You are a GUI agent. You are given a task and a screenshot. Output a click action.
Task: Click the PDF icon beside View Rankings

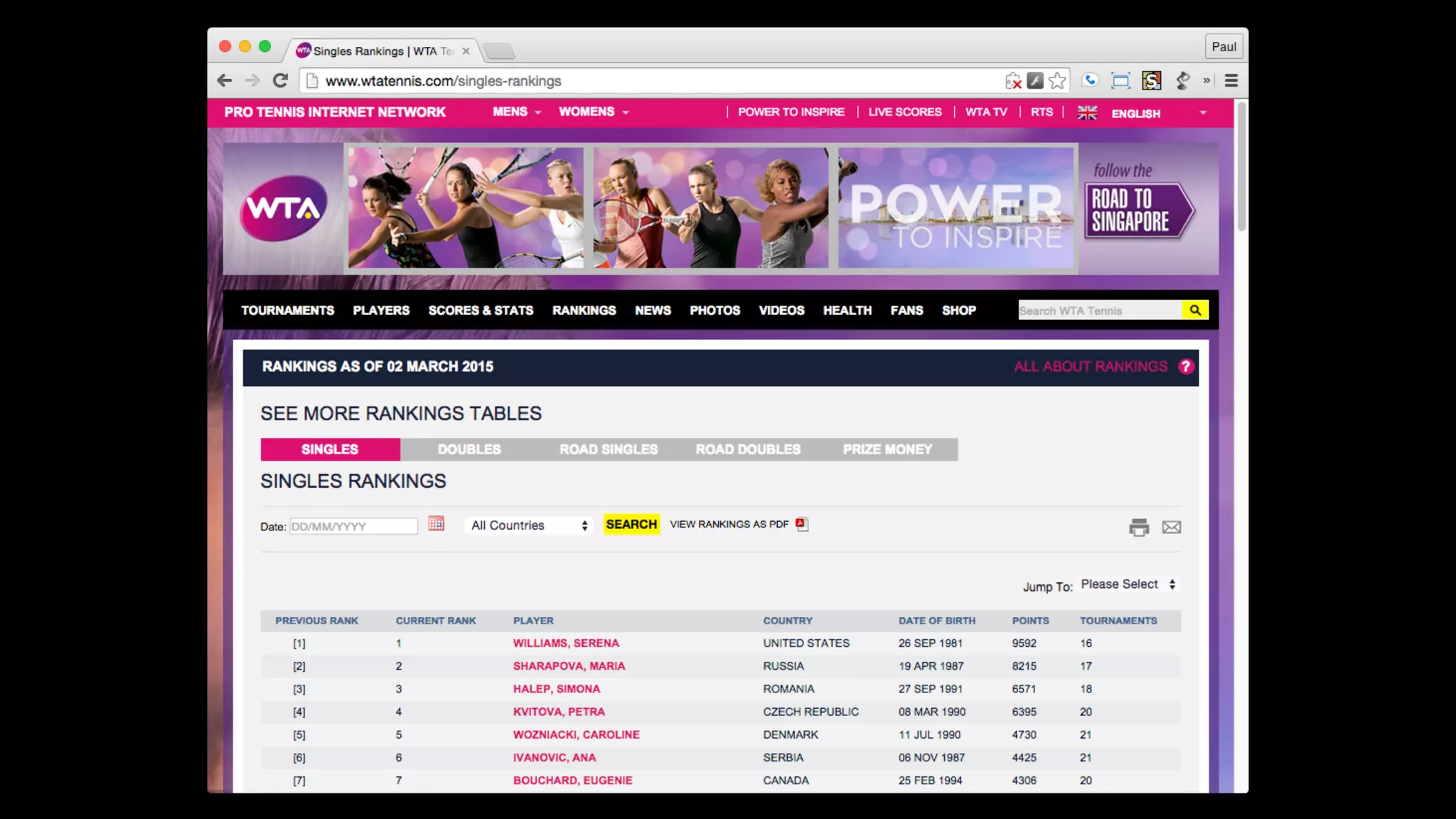(802, 524)
